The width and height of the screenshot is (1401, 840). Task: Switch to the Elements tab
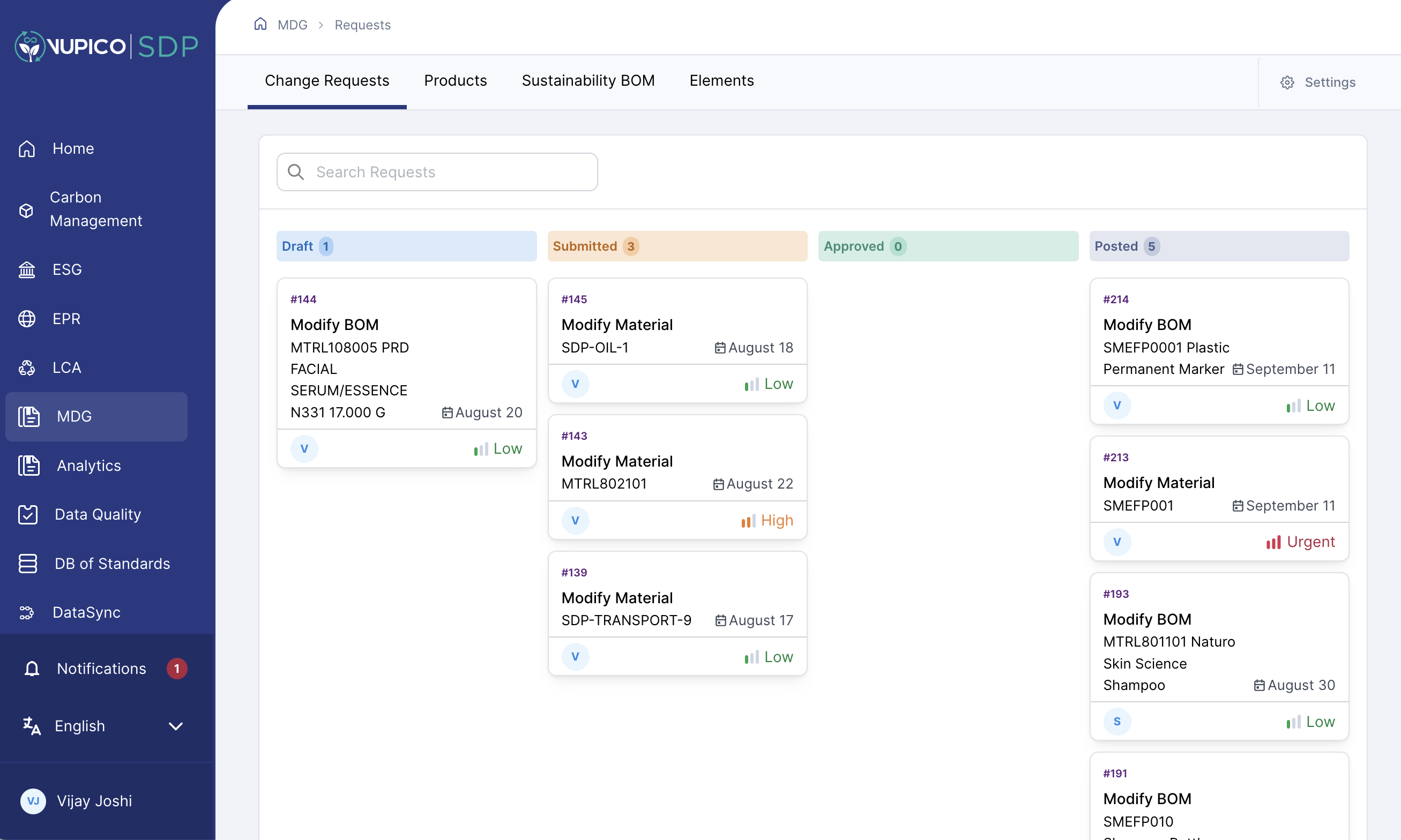point(721,81)
